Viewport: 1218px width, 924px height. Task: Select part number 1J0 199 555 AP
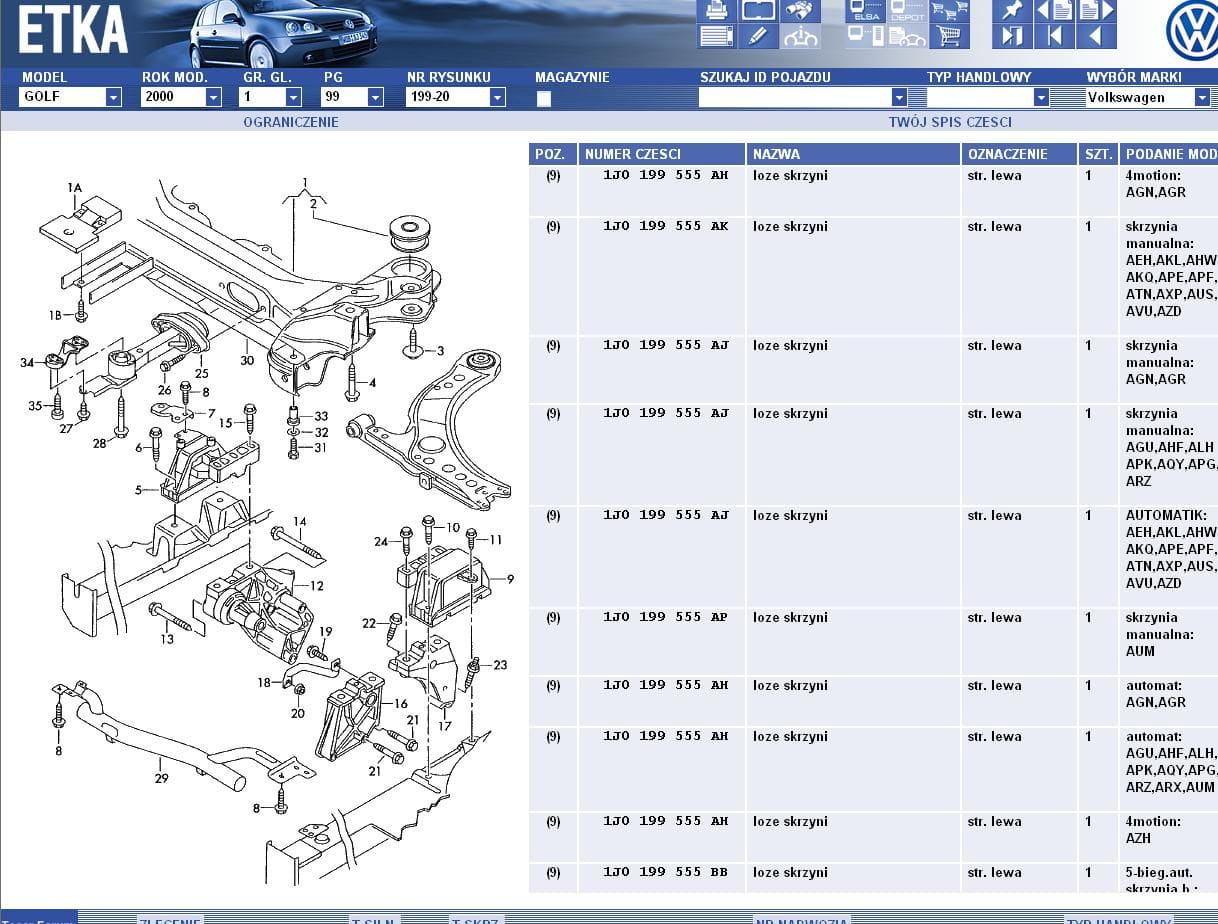(x=665, y=617)
